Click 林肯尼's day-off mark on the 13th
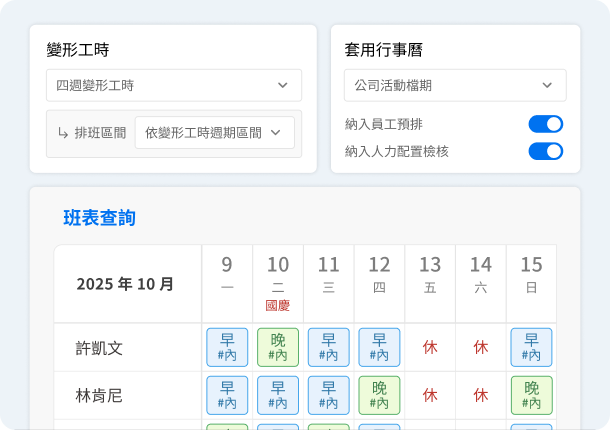Image resolution: width=610 pixels, height=430 pixels. coord(430,395)
